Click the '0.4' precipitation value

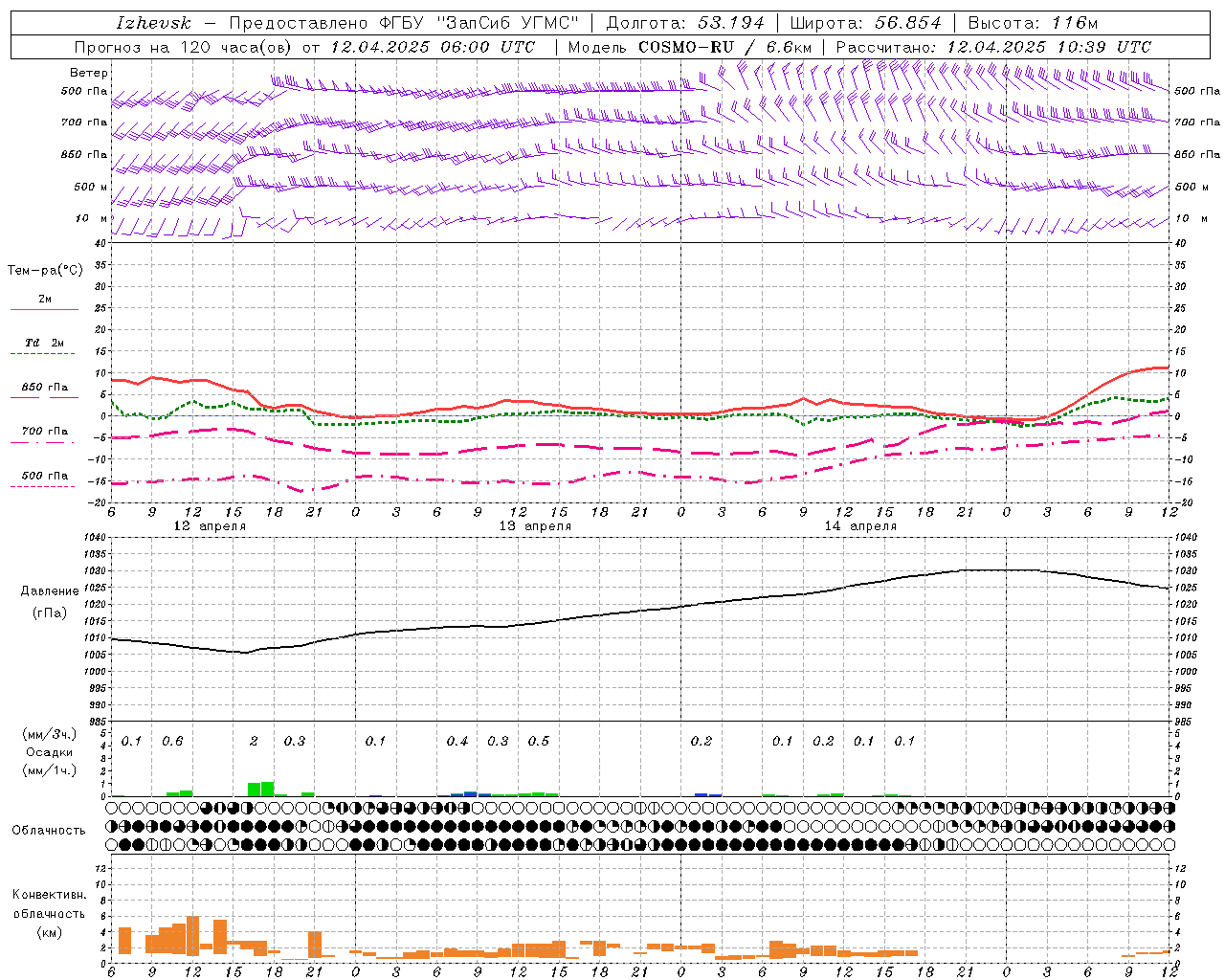tap(457, 742)
